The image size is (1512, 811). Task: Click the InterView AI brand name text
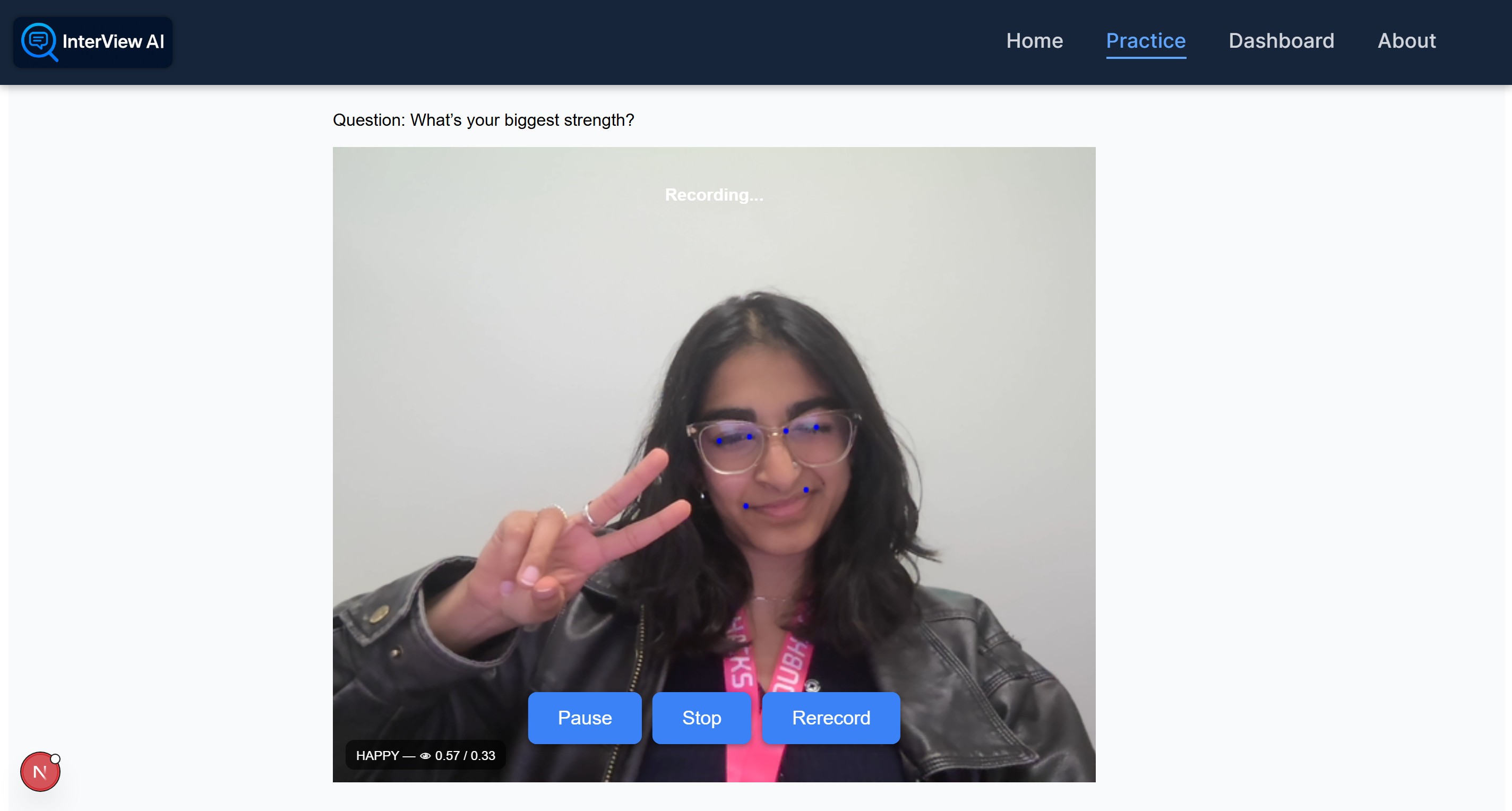[x=113, y=42]
